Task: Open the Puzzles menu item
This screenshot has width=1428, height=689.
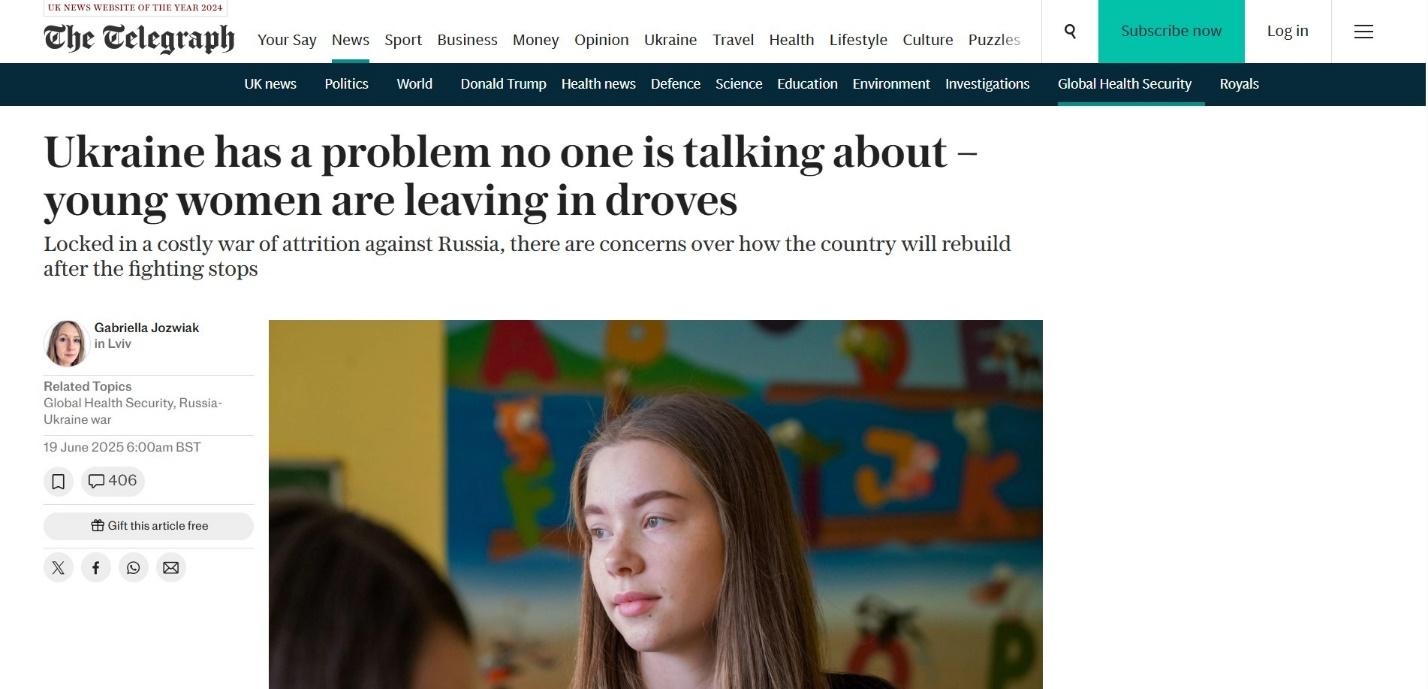Action: click(994, 40)
